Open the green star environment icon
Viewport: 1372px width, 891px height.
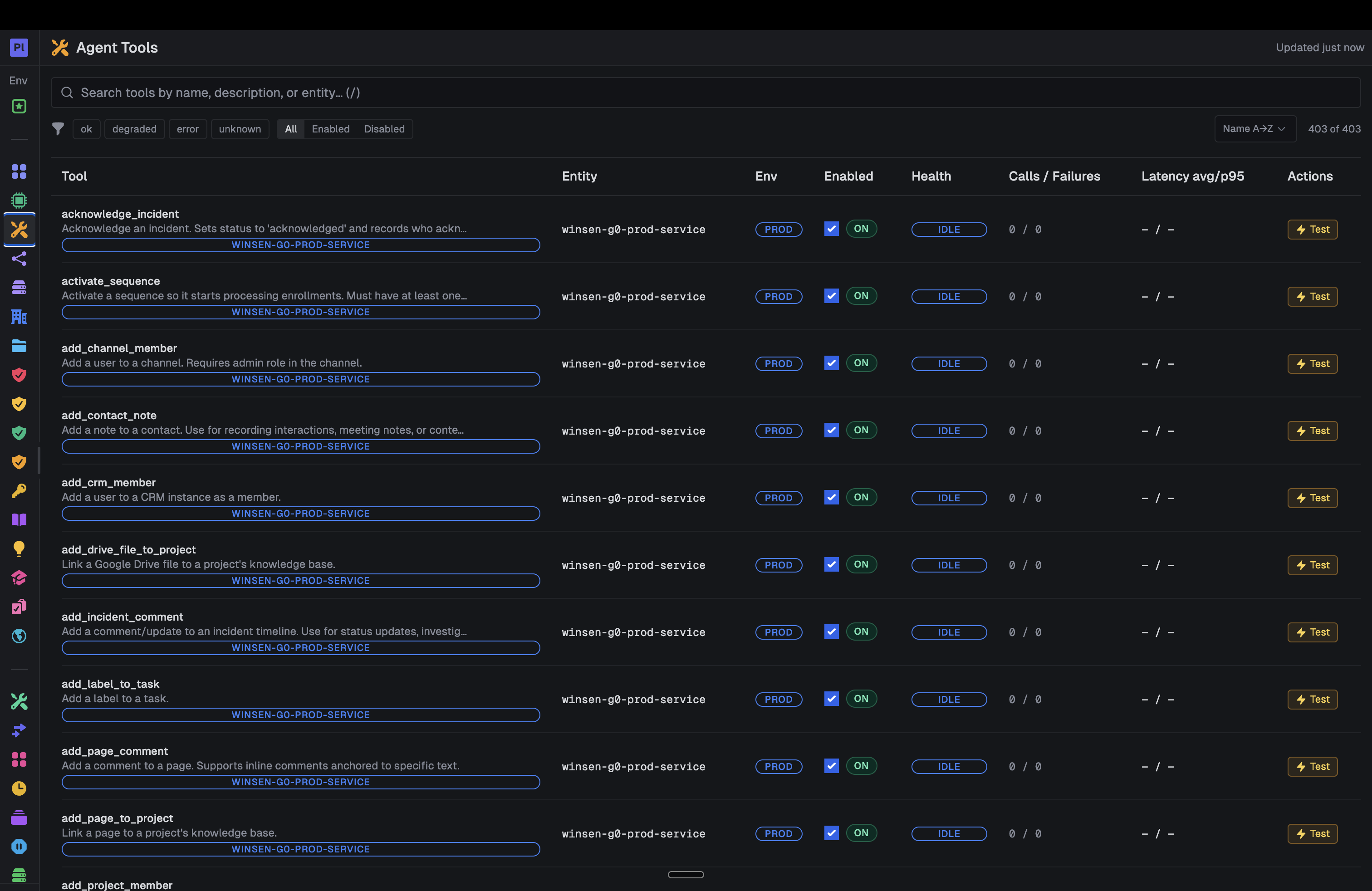coord(19,106)
